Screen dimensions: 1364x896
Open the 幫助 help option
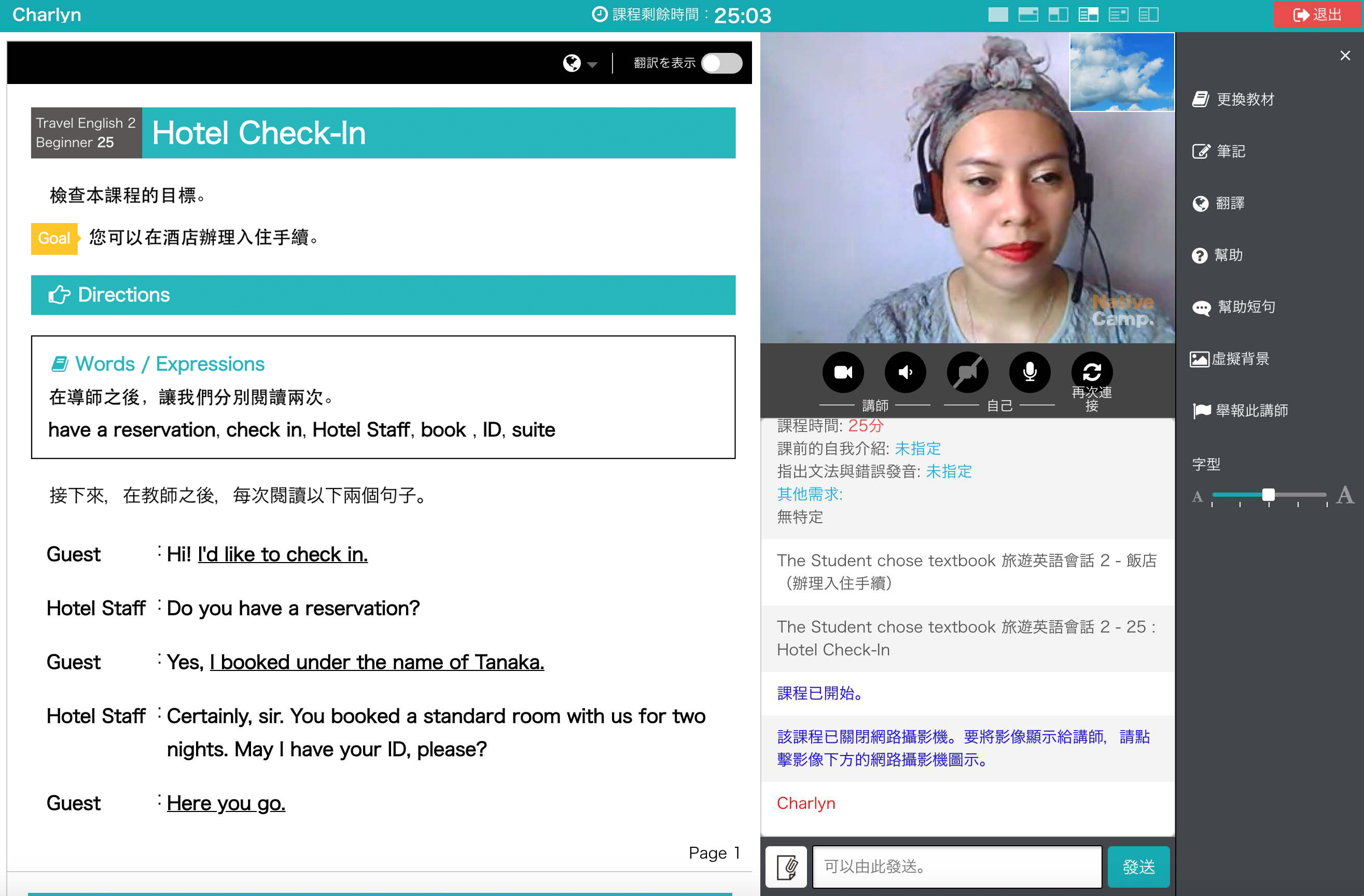tap(1217, 255)
